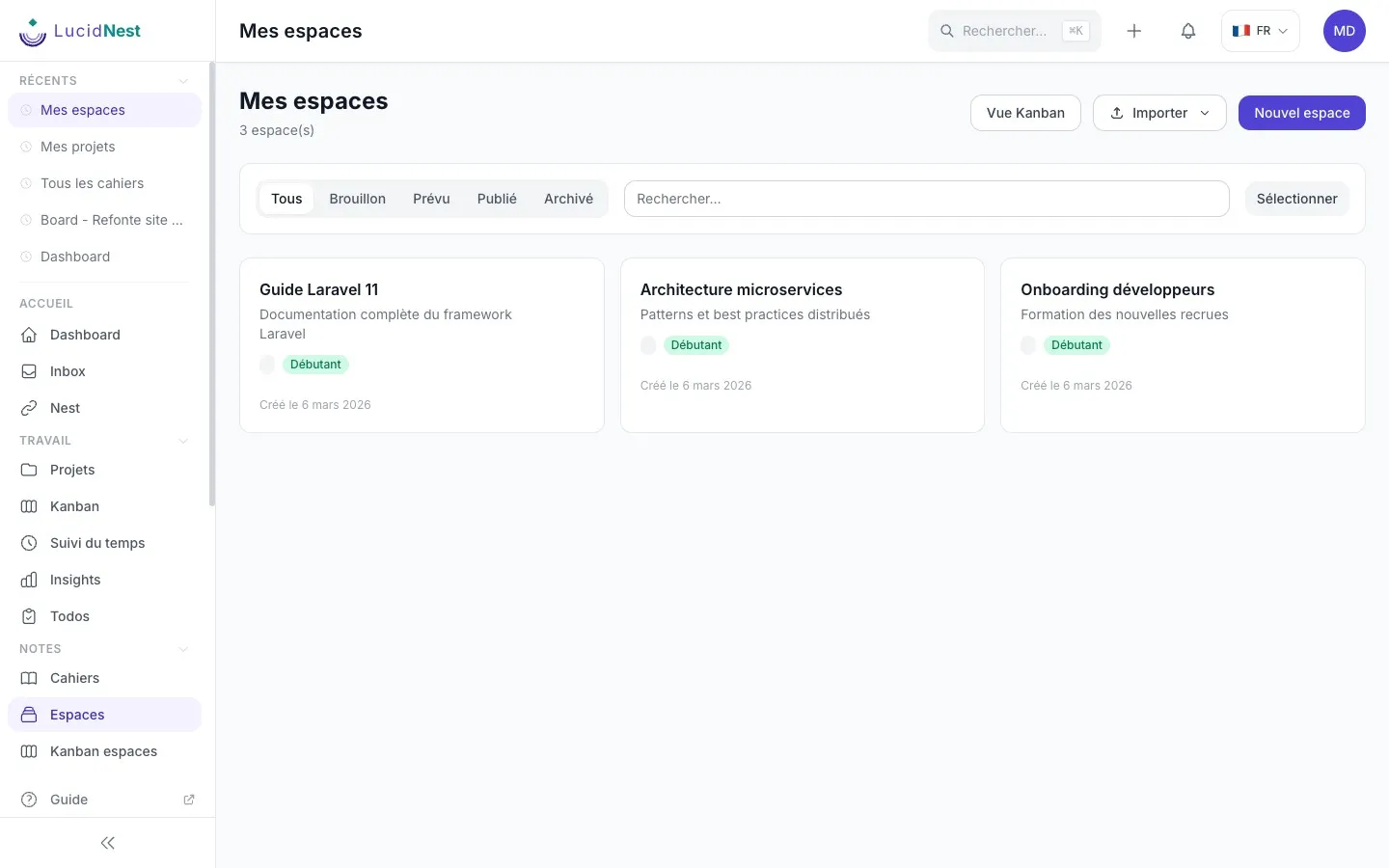Image resolution: width=1389 pixels, height=868 pixels.
Task: Open Board - Refonte site recent item
Action: 104,220
